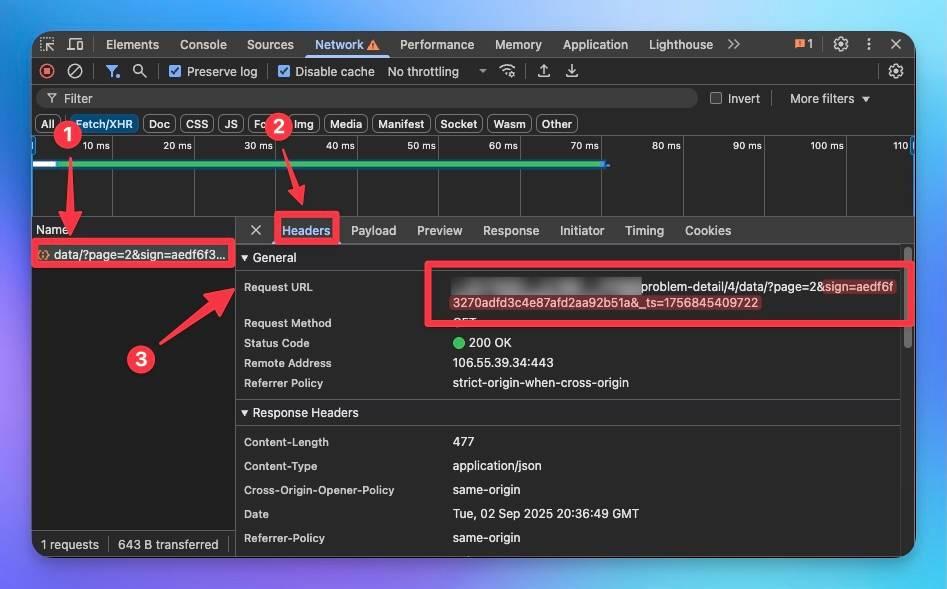The width and height of the screenshot is (947, 589).
Task: Open the Timing detail tab
Action: (644, 230)
